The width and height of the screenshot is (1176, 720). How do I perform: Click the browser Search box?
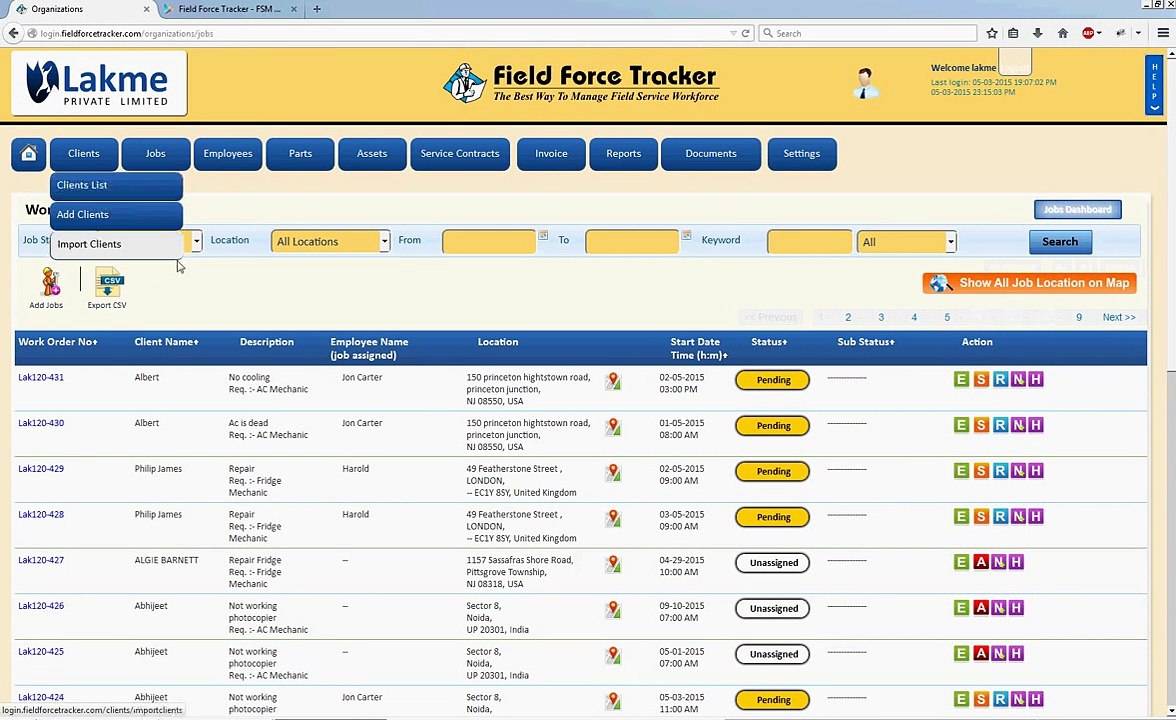(868, 33)
